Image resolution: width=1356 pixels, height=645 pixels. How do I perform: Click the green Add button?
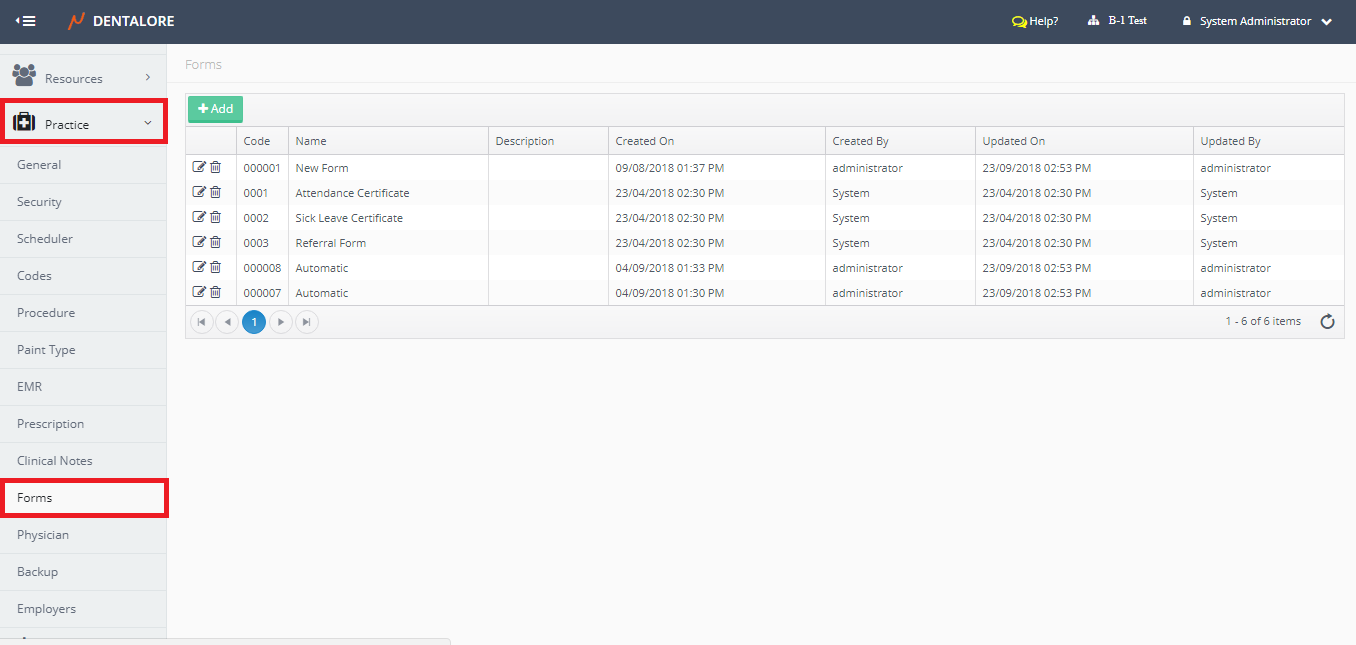click(x=215, y=109)
